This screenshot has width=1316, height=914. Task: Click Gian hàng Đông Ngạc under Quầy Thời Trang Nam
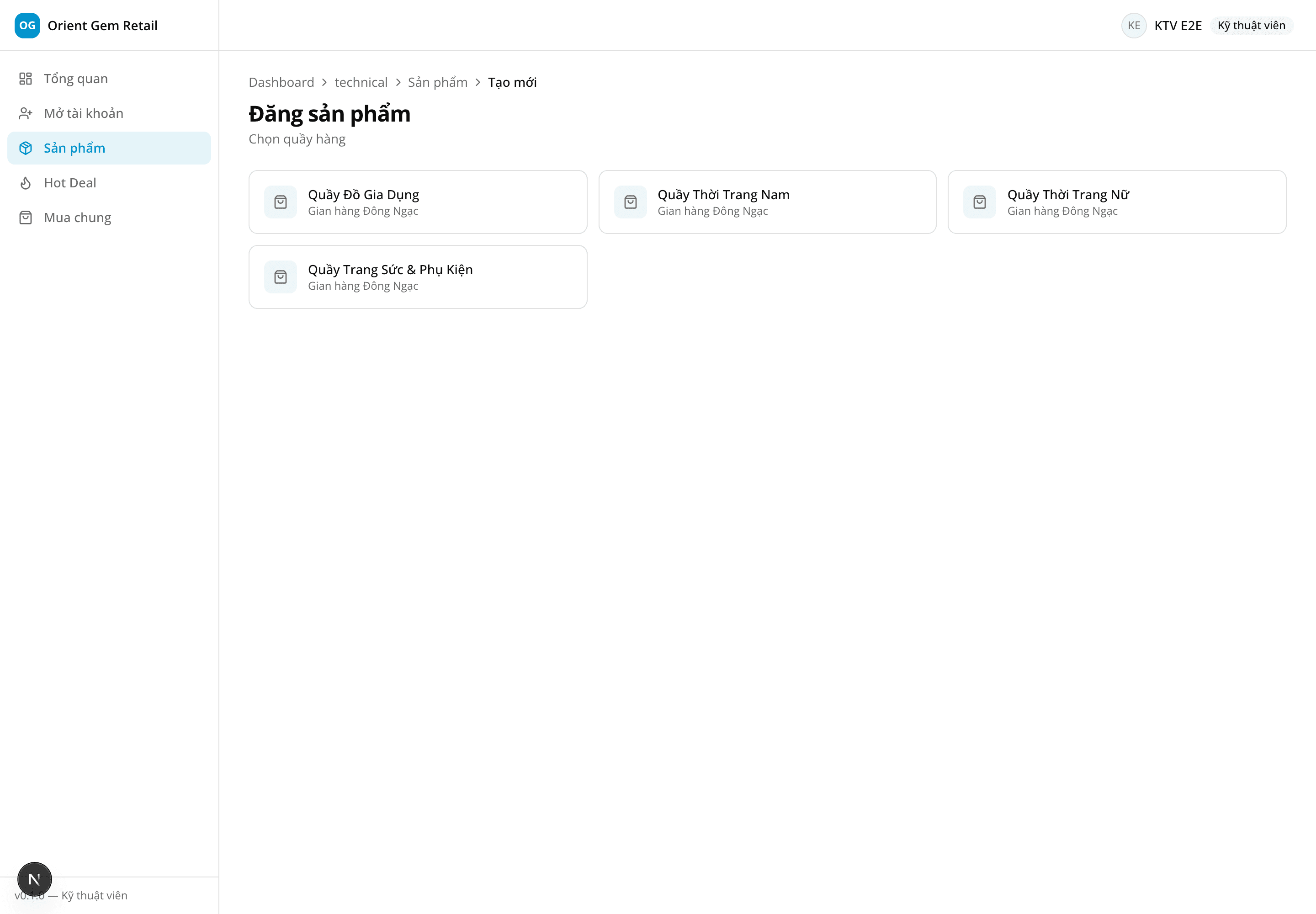coord(712,211)
